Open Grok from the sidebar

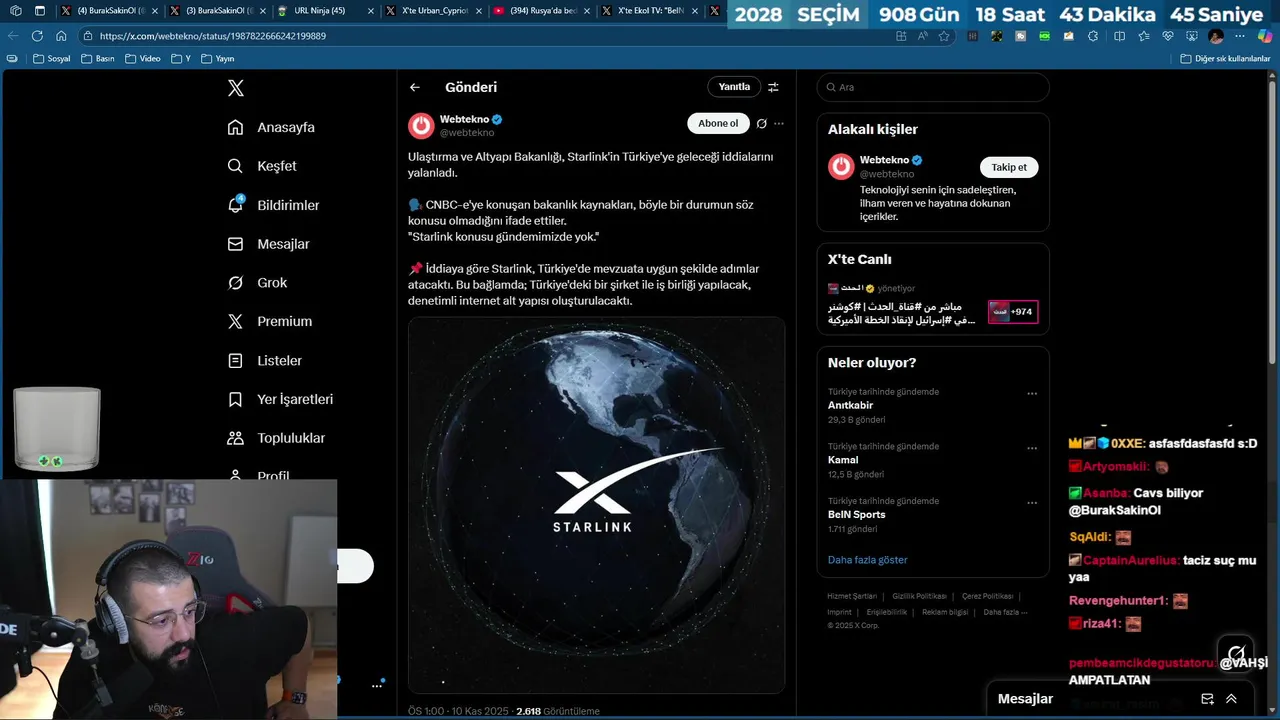click(257, 283)
